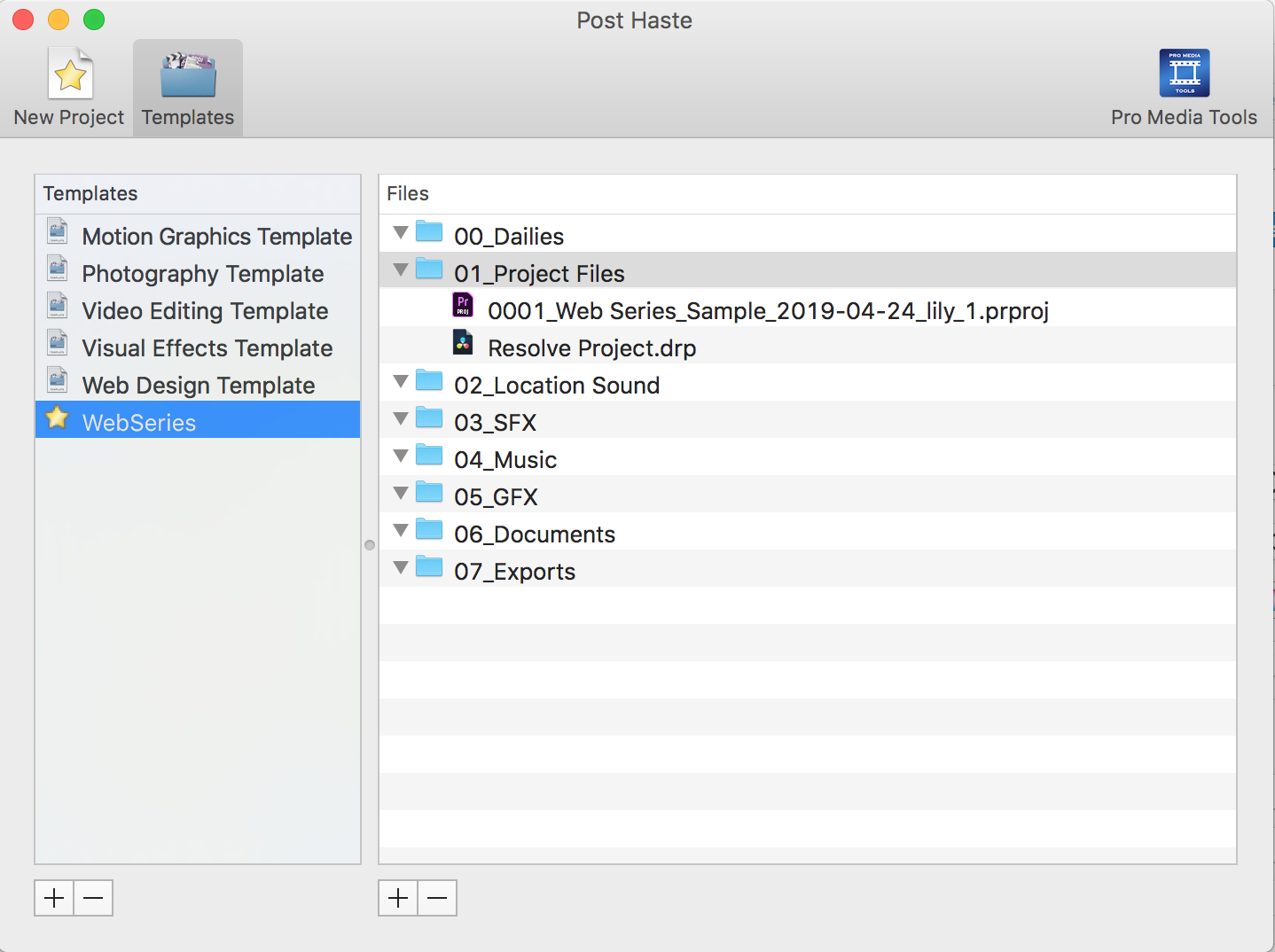Click the 06_Documents folder icon
The height and width of the screenshot is (952, 1275).
pos(429,530)
